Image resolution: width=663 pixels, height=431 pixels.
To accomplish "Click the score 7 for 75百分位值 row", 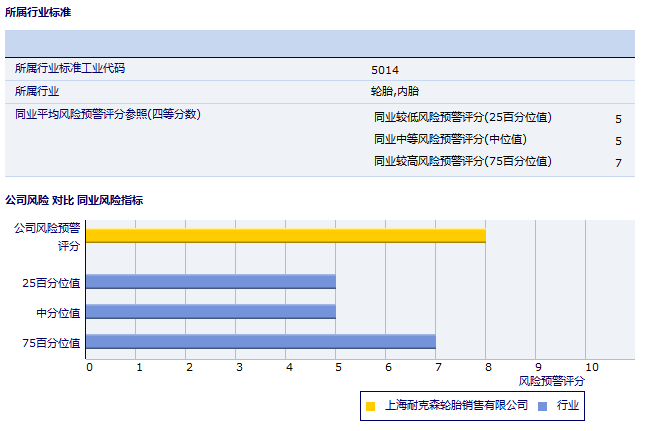I will coord(619,163).
